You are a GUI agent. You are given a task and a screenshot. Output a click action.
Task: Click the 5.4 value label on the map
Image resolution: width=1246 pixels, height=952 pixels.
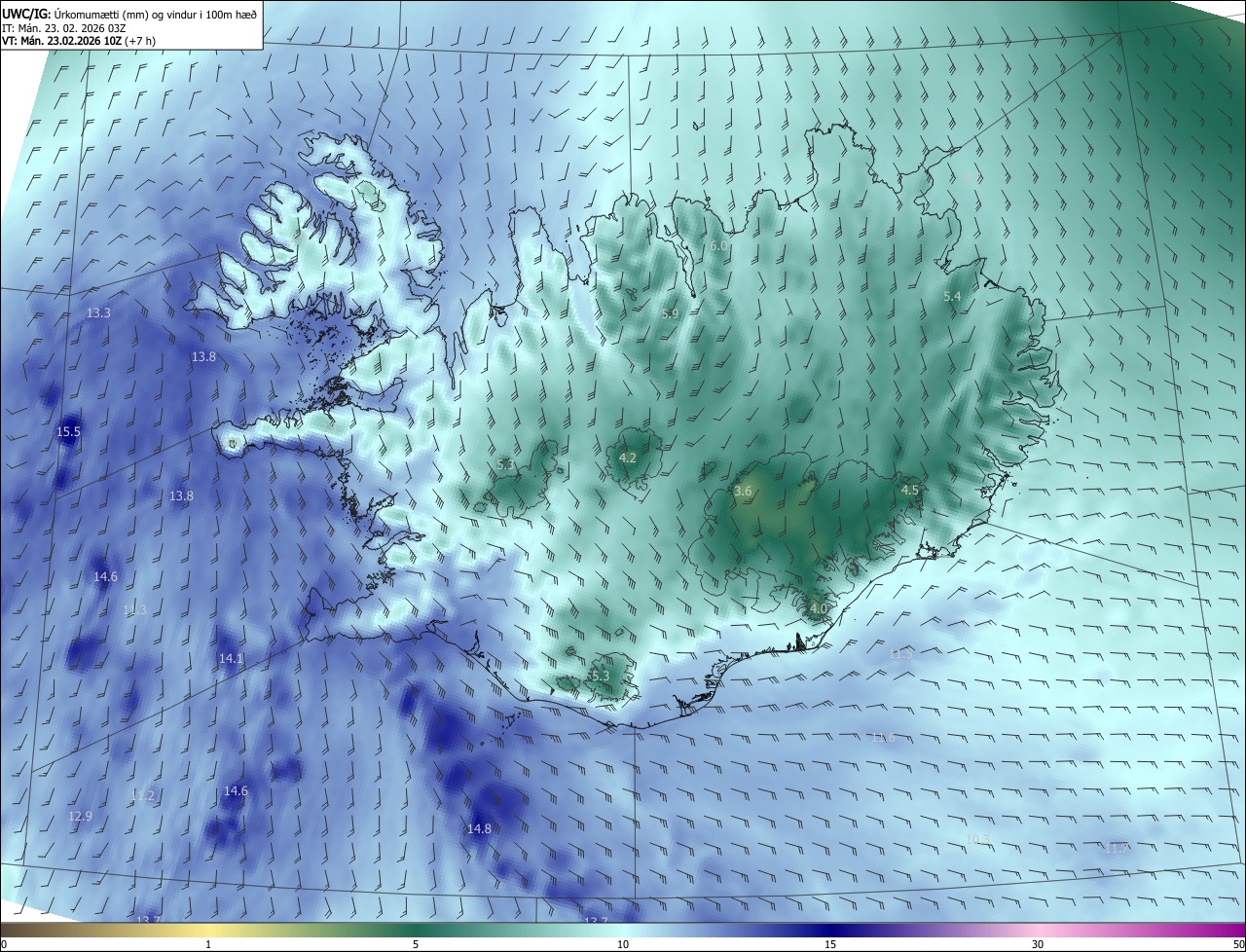[x=952, y=296]
